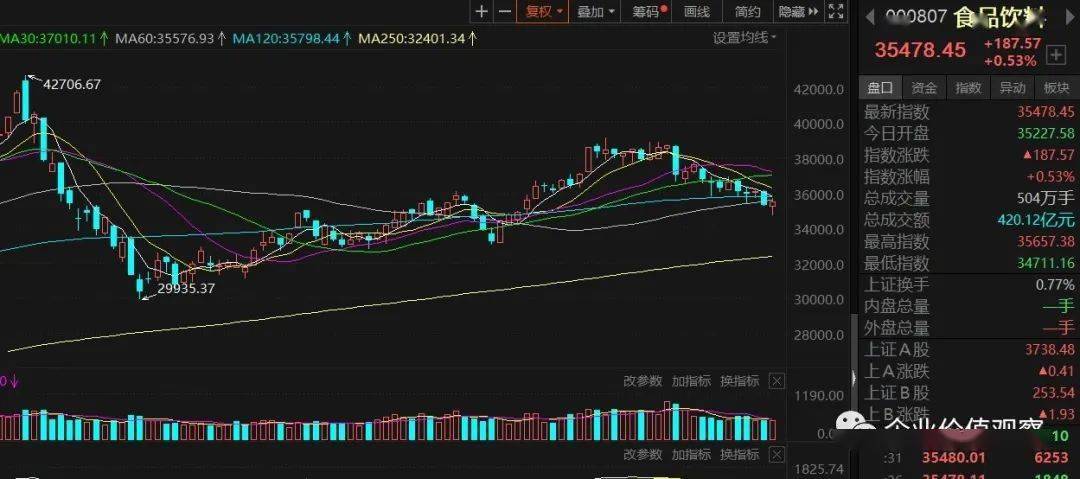This screenshot has height=479, width=1080.
Task: Click 换指标 in volume panel
Action: coord(740,381)
